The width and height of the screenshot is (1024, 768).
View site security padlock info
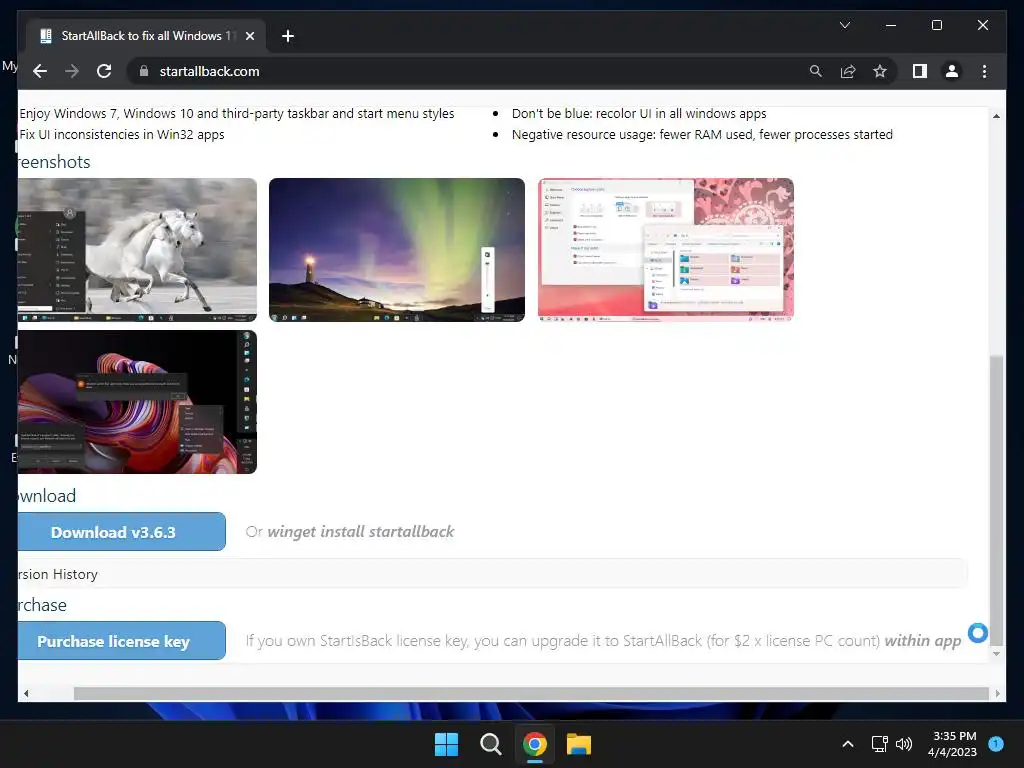click(144, 71)
